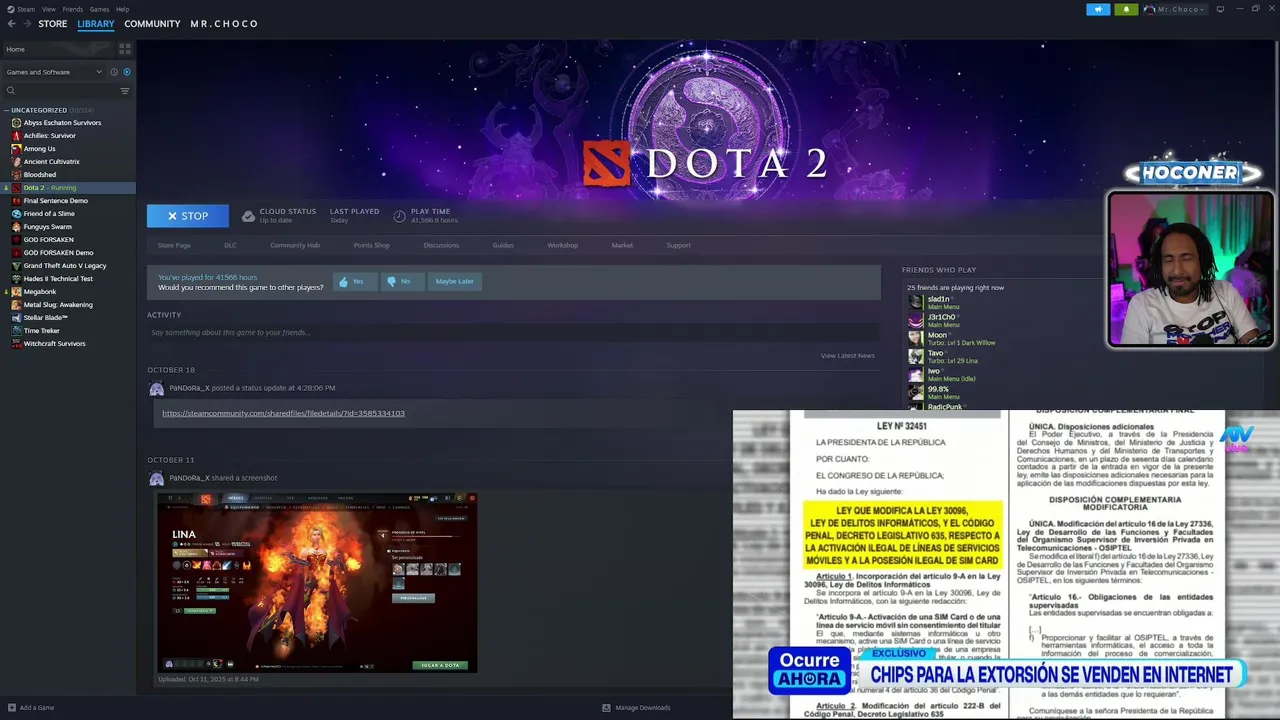Stop the running Dota 2 game
Screen dimensions: 1280x720
[x=188, y=216]
